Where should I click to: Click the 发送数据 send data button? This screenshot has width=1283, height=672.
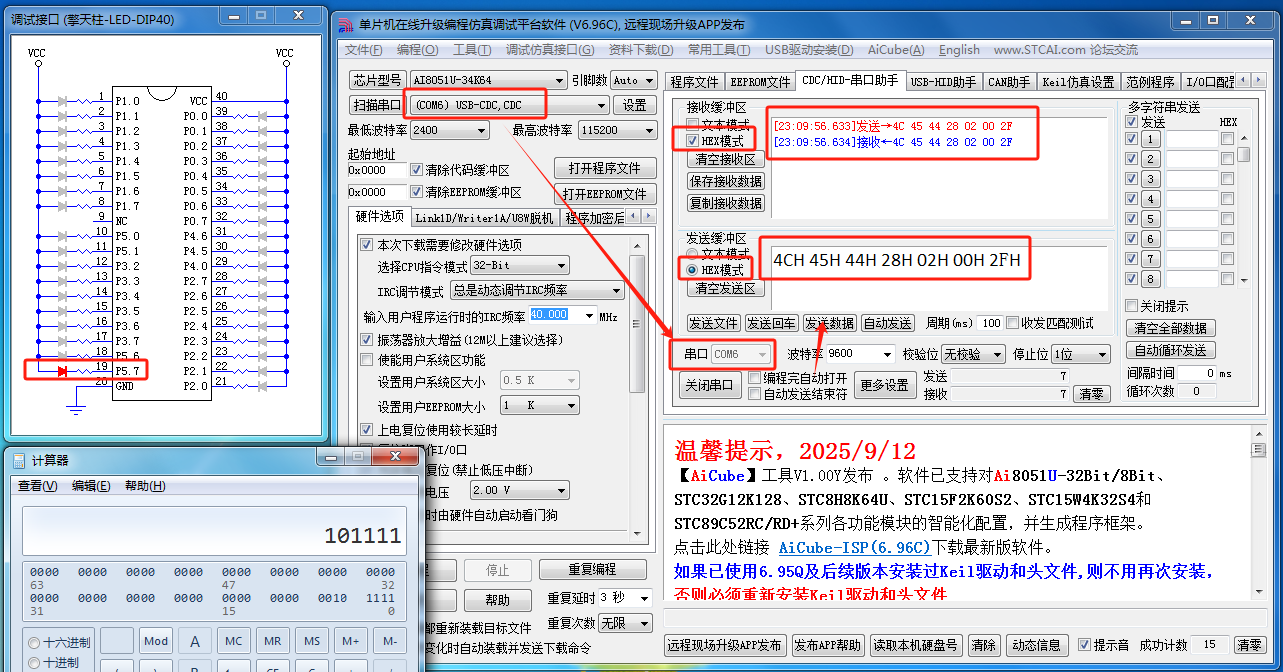tap(828, 323)
